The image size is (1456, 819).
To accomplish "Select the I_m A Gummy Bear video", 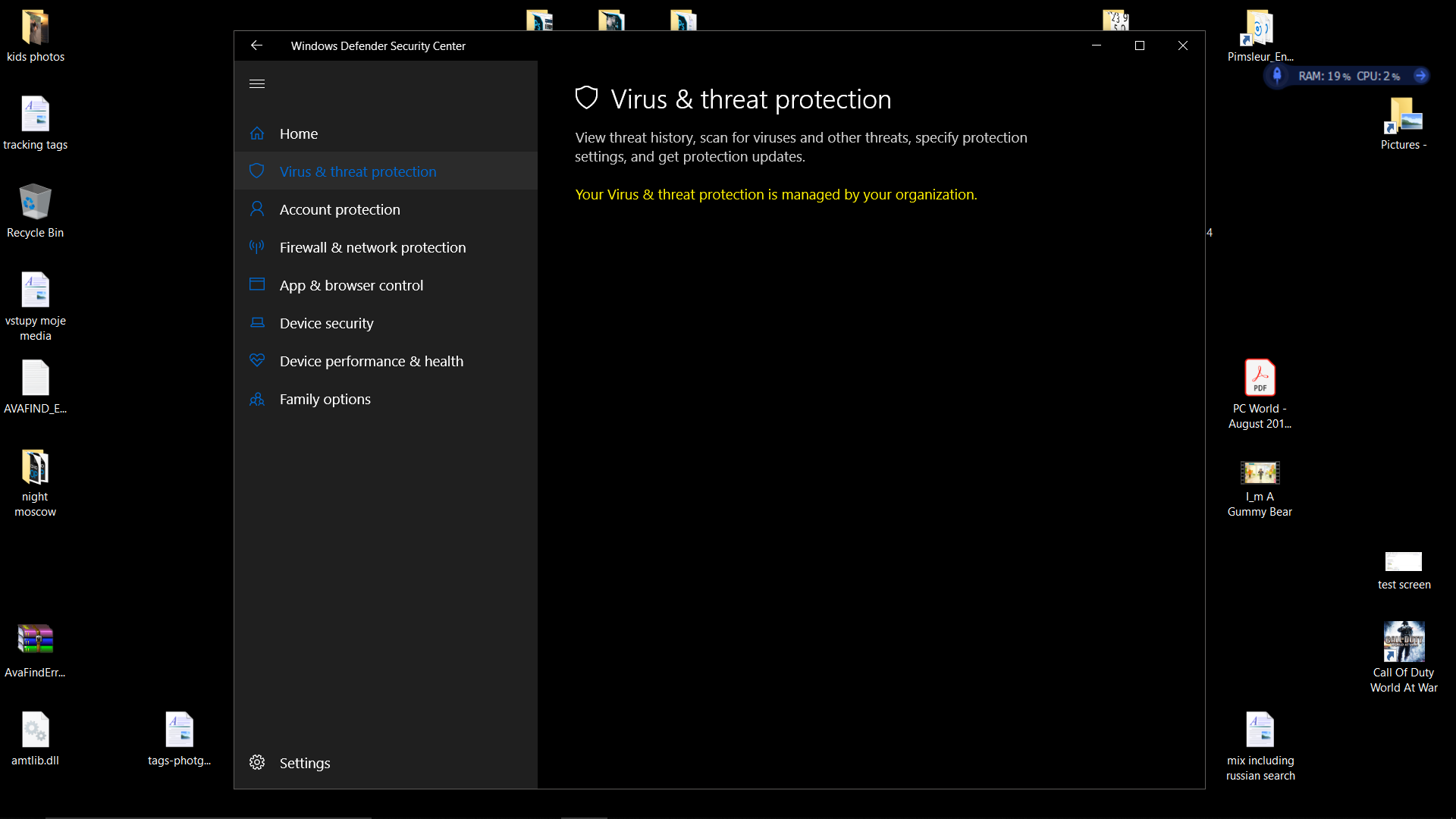I will click(1260, 490).
